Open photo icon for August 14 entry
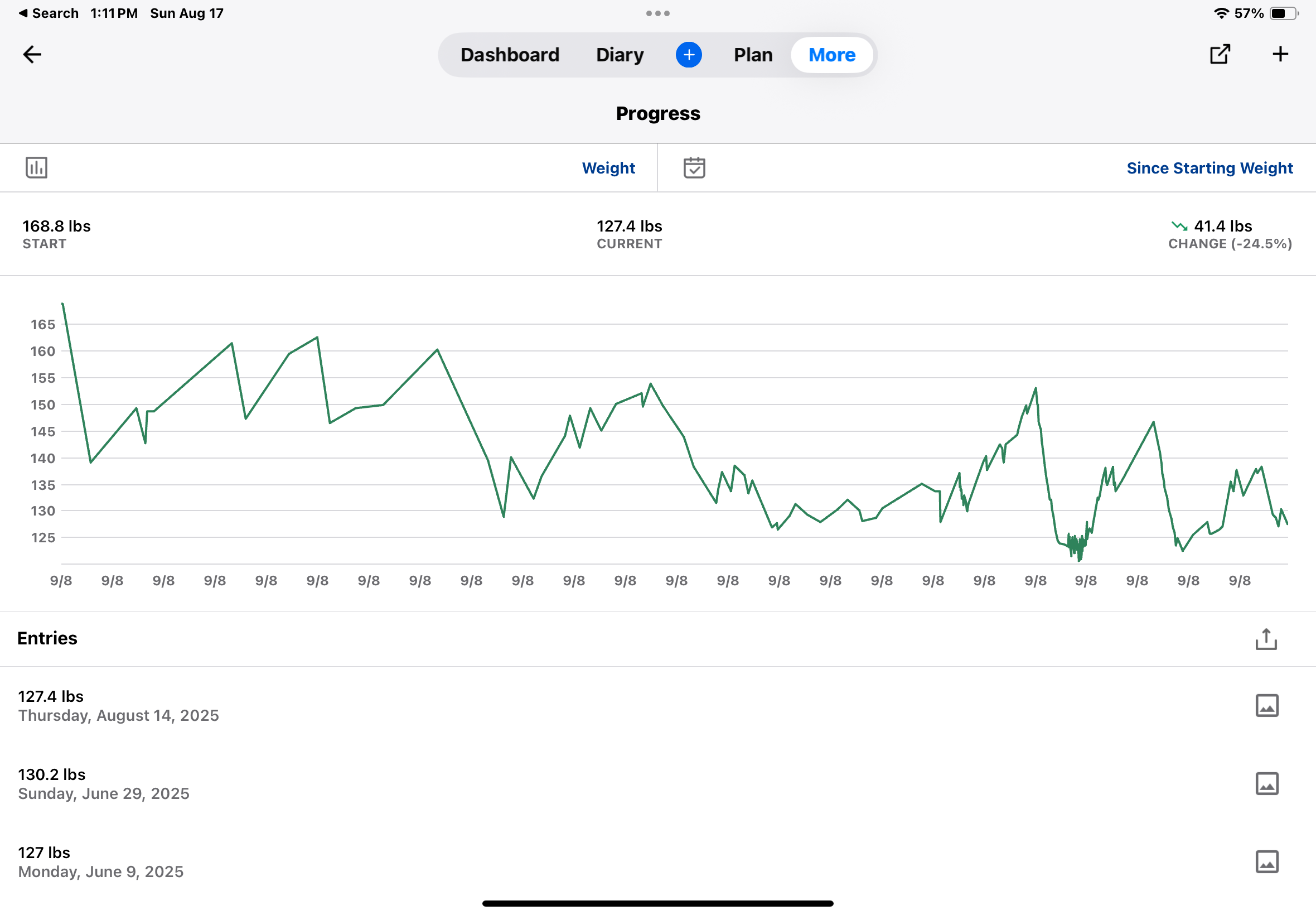This screenshot has height=915, width=1316. click(x=1266, y=706)
